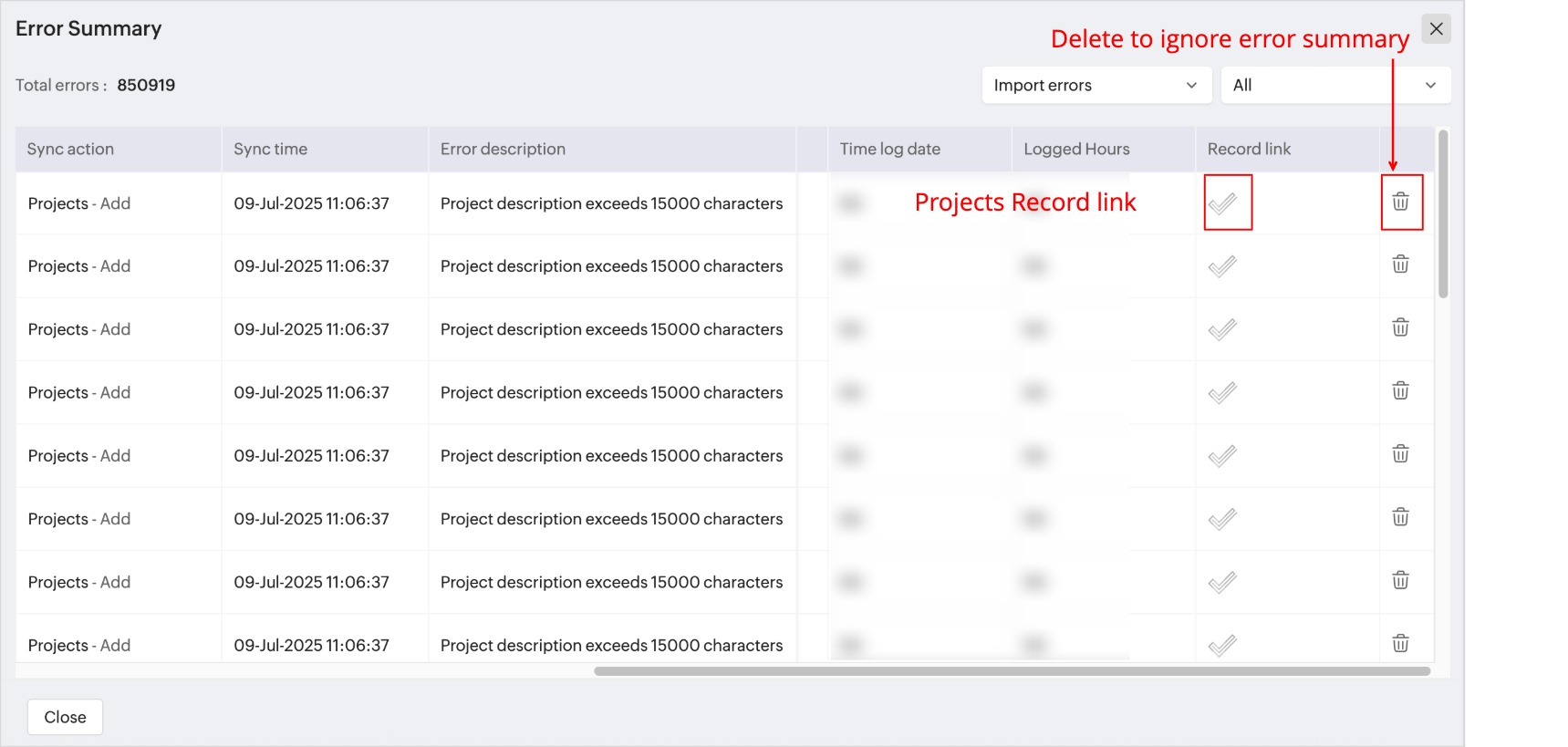Viewport: 1568px width, 747px height.
Task: Delete the first row's error summary
Action: tap(1400, 202)
